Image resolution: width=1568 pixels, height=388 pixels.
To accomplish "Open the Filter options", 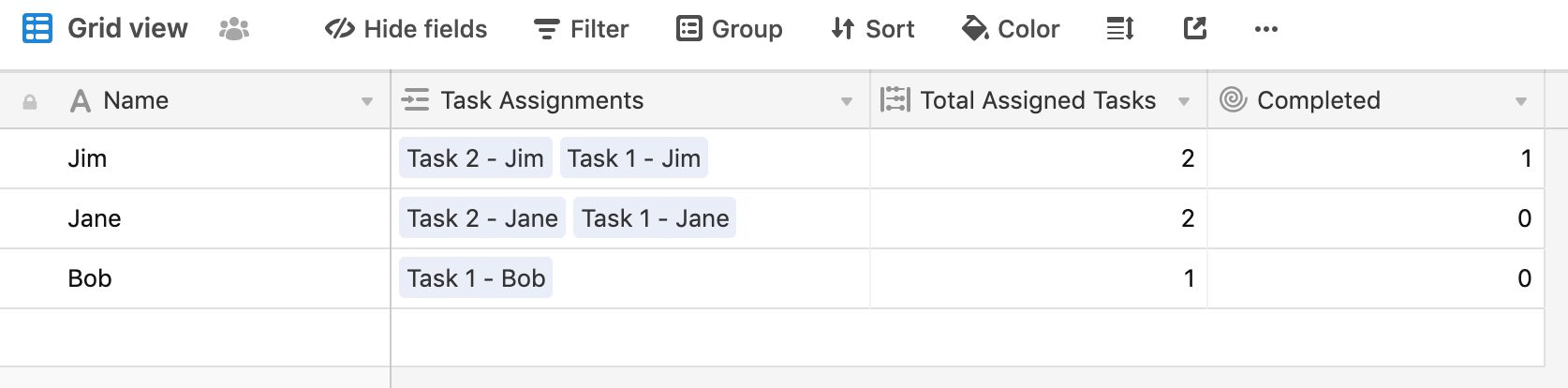I will (581, 29).
